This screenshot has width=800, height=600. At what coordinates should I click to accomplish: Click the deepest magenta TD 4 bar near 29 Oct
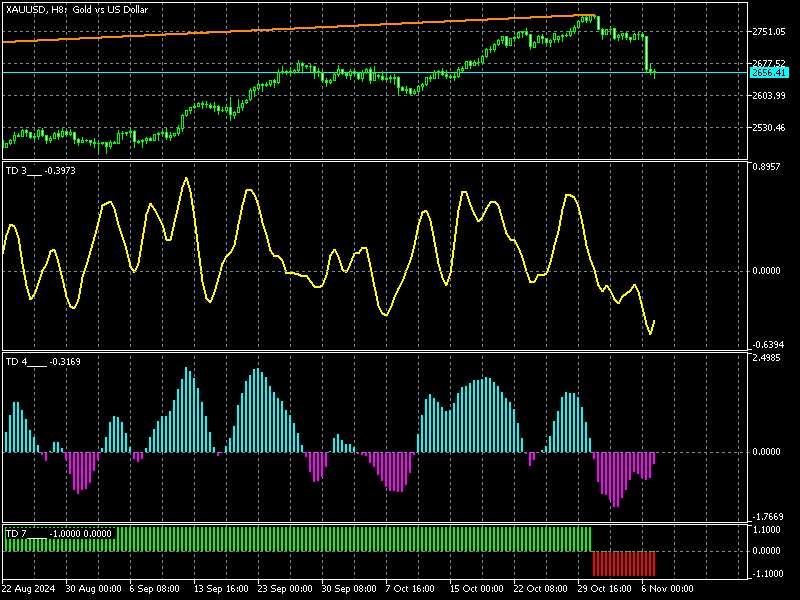pyautogui.click(x=616, y=479)
